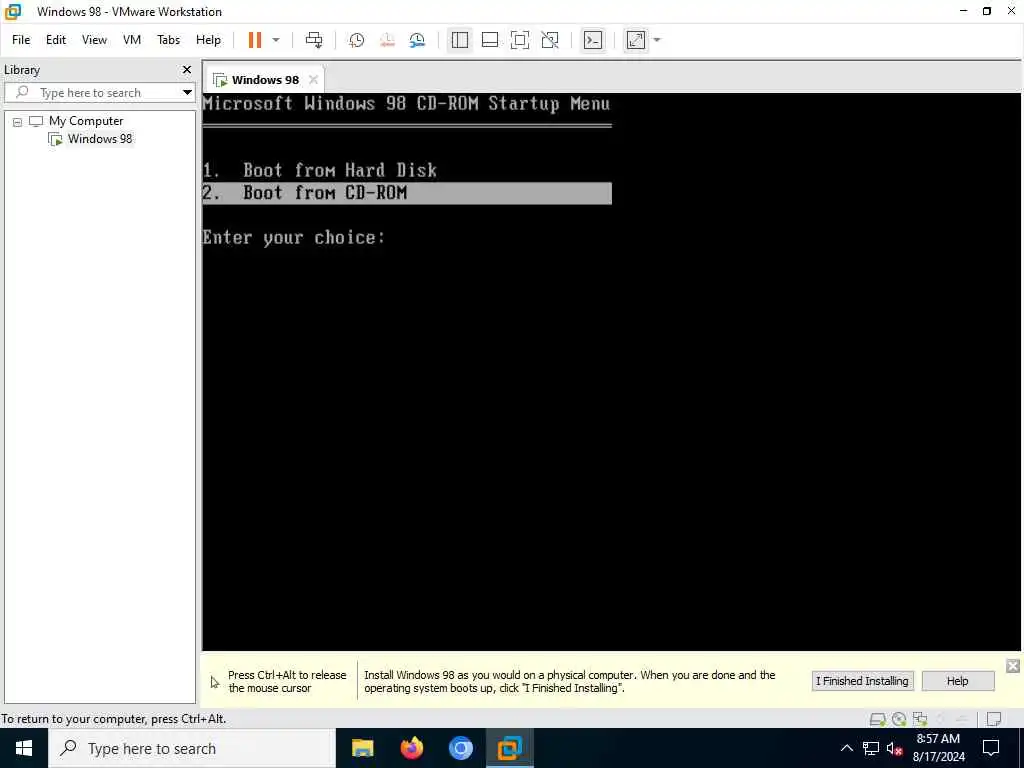Image resolution: width=1024 pixels, height=768 pixels.
Task: Click 'Boot from CD-ROM' highlighted entry
Action: click(407, 193)
